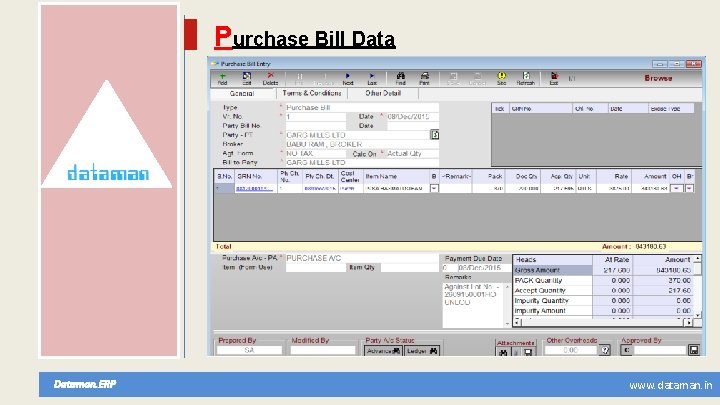
Task: Click the Delete toolbar icon
Action: [270, 79]
